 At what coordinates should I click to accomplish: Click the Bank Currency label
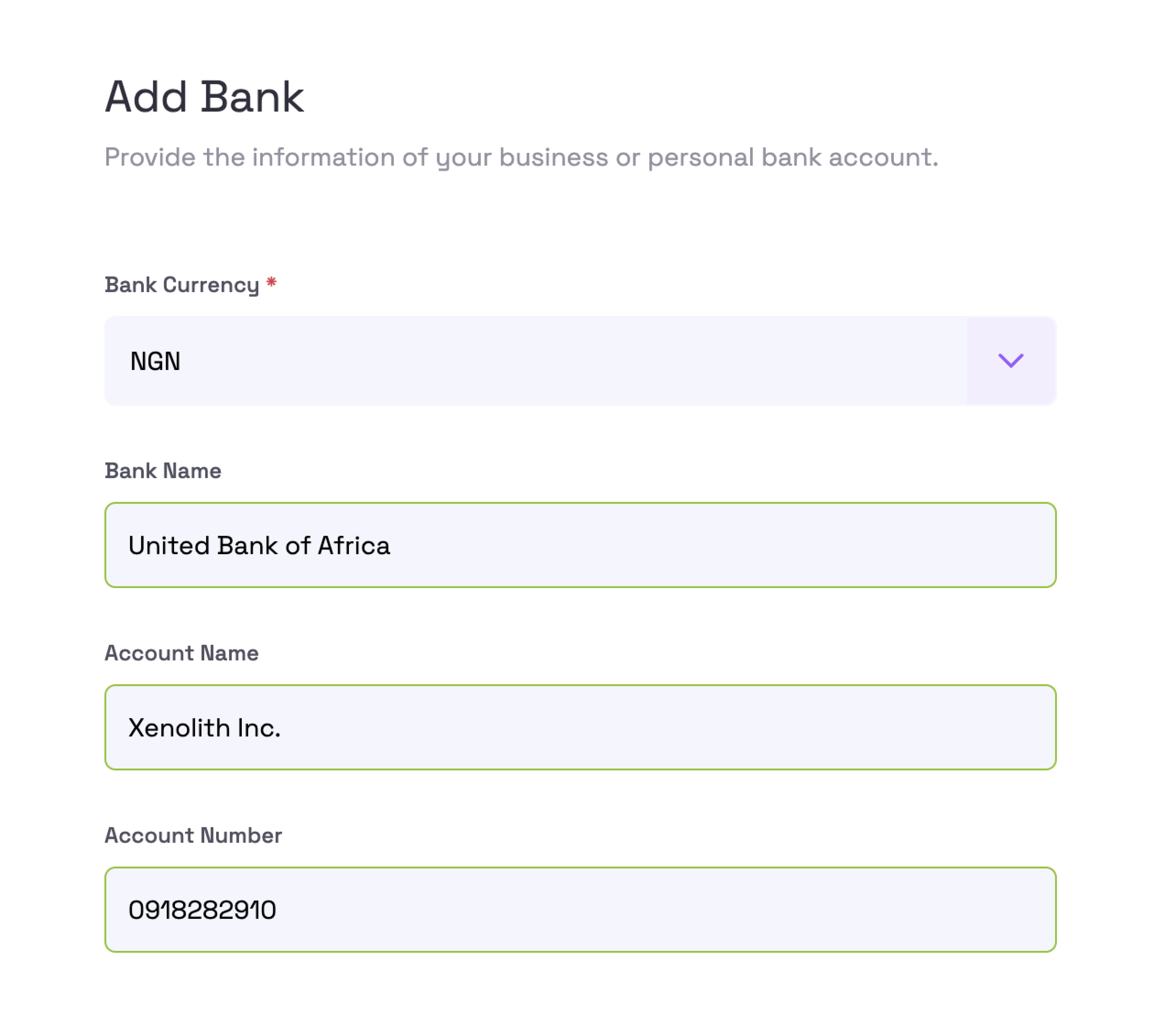(x=182, y=284)
